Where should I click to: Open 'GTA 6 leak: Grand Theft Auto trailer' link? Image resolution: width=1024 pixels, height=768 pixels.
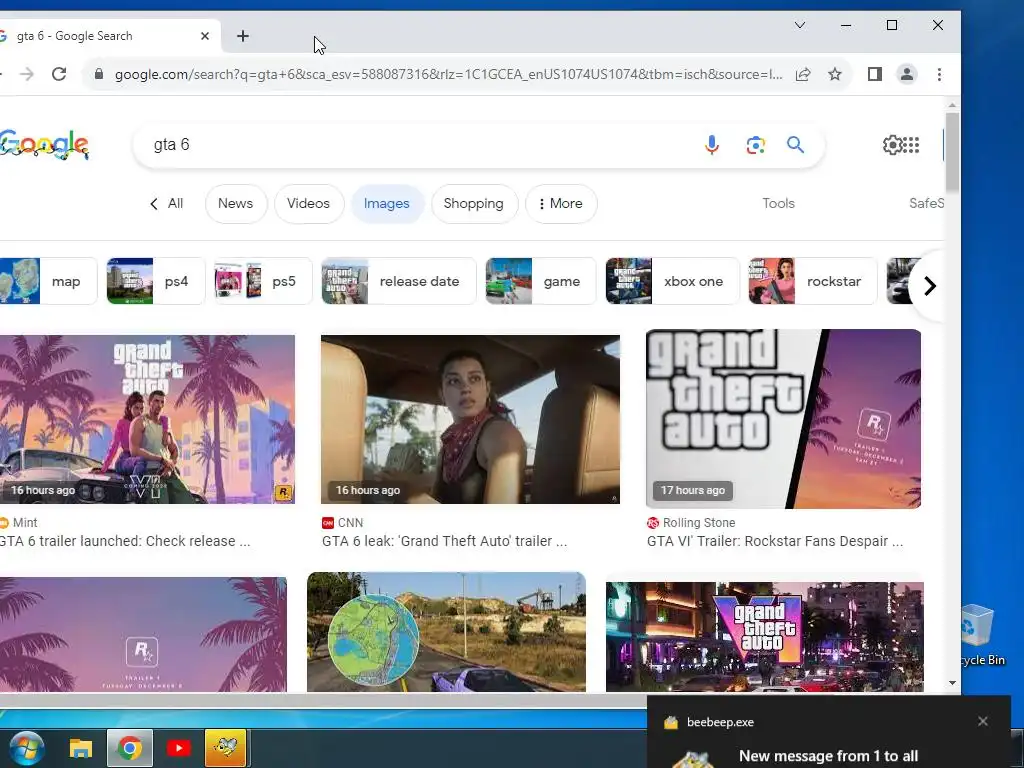pyautogui.click(x=444, y=541)
